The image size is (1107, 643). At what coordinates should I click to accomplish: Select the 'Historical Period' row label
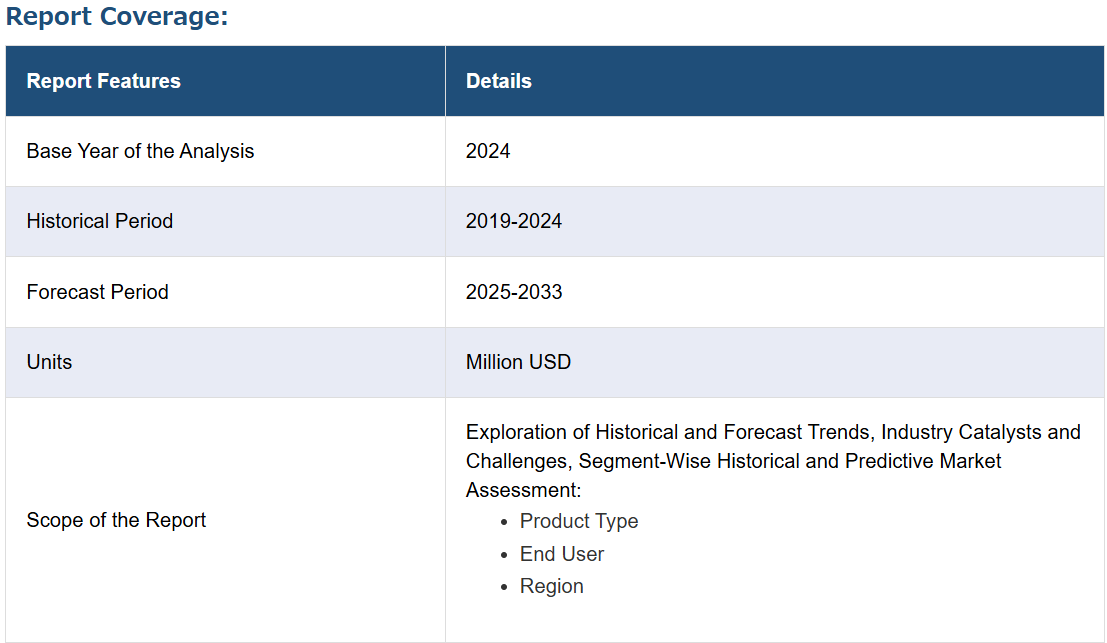click(100, 221)
